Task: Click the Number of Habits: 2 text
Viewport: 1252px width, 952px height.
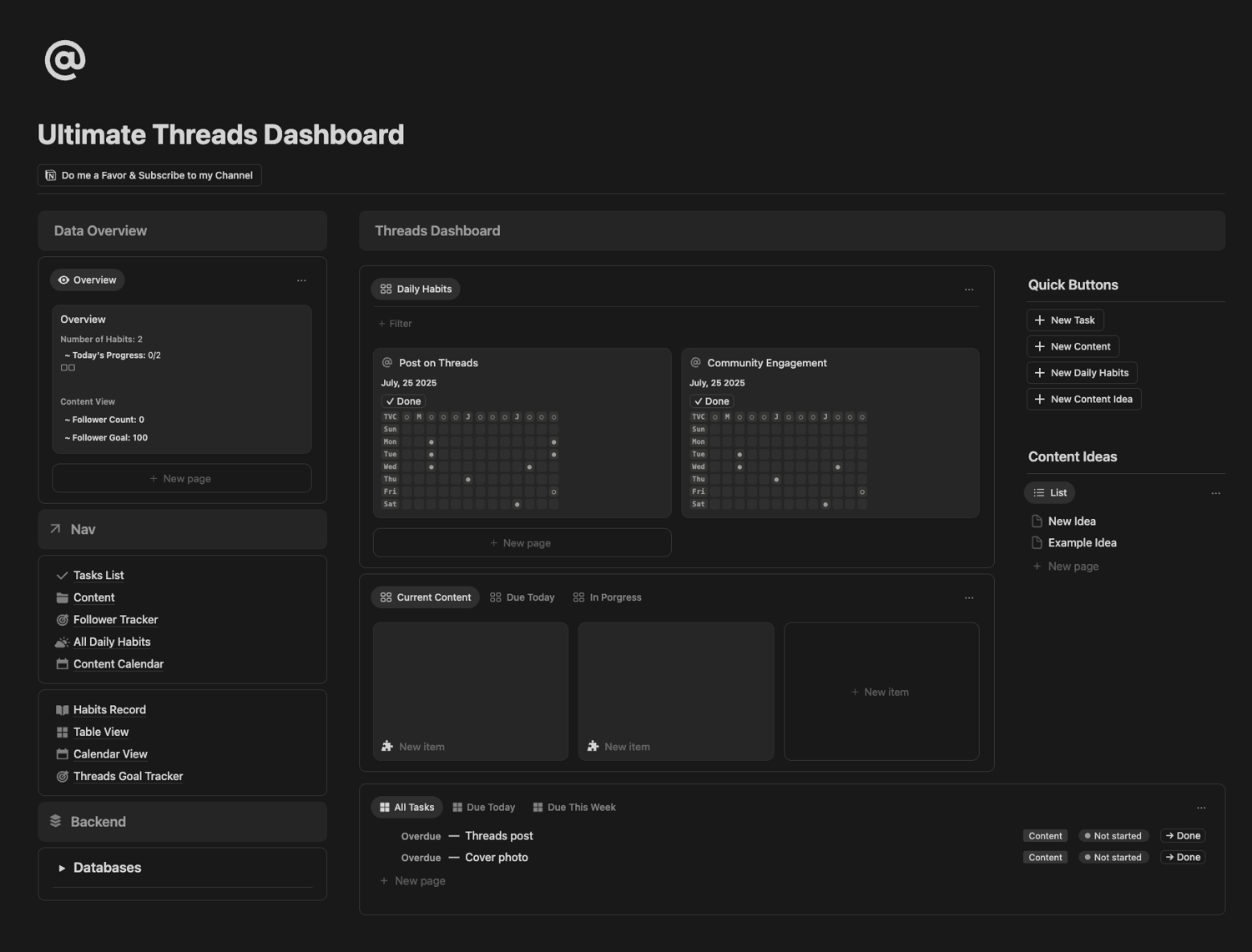Action: coord(101,340)
